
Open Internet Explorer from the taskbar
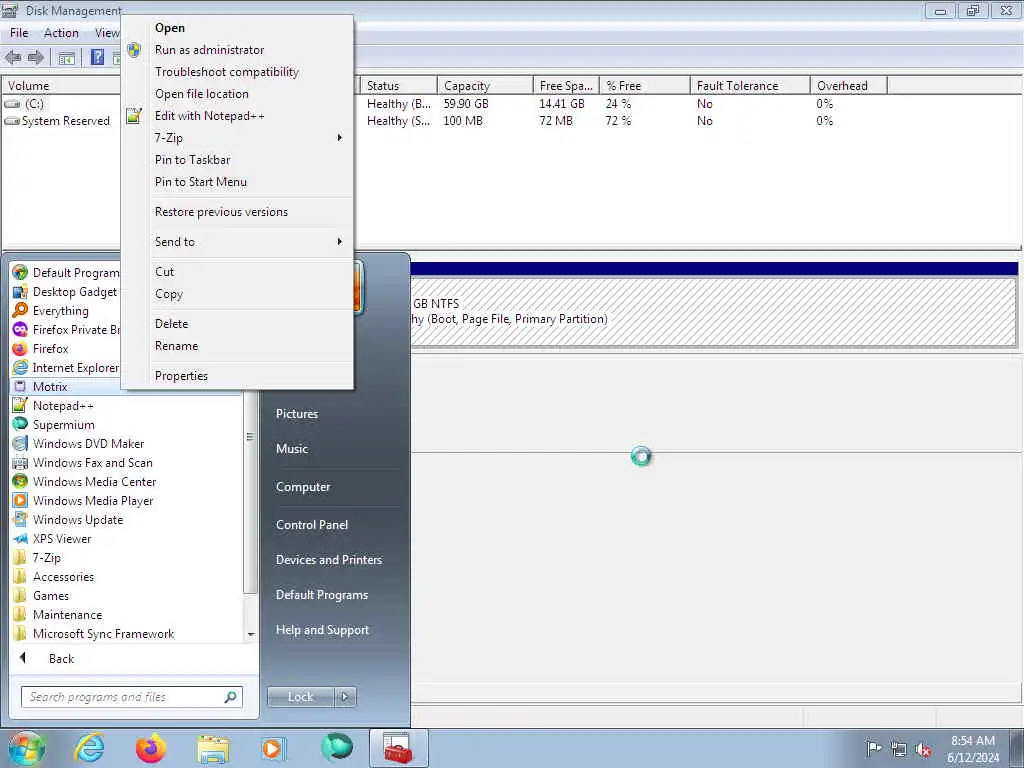point(89,748)
